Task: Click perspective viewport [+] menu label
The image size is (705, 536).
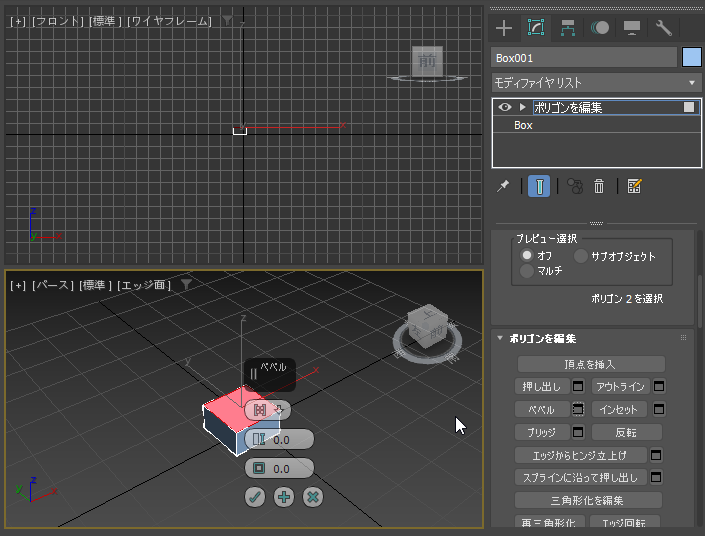Action: click(x=18, y=285)
